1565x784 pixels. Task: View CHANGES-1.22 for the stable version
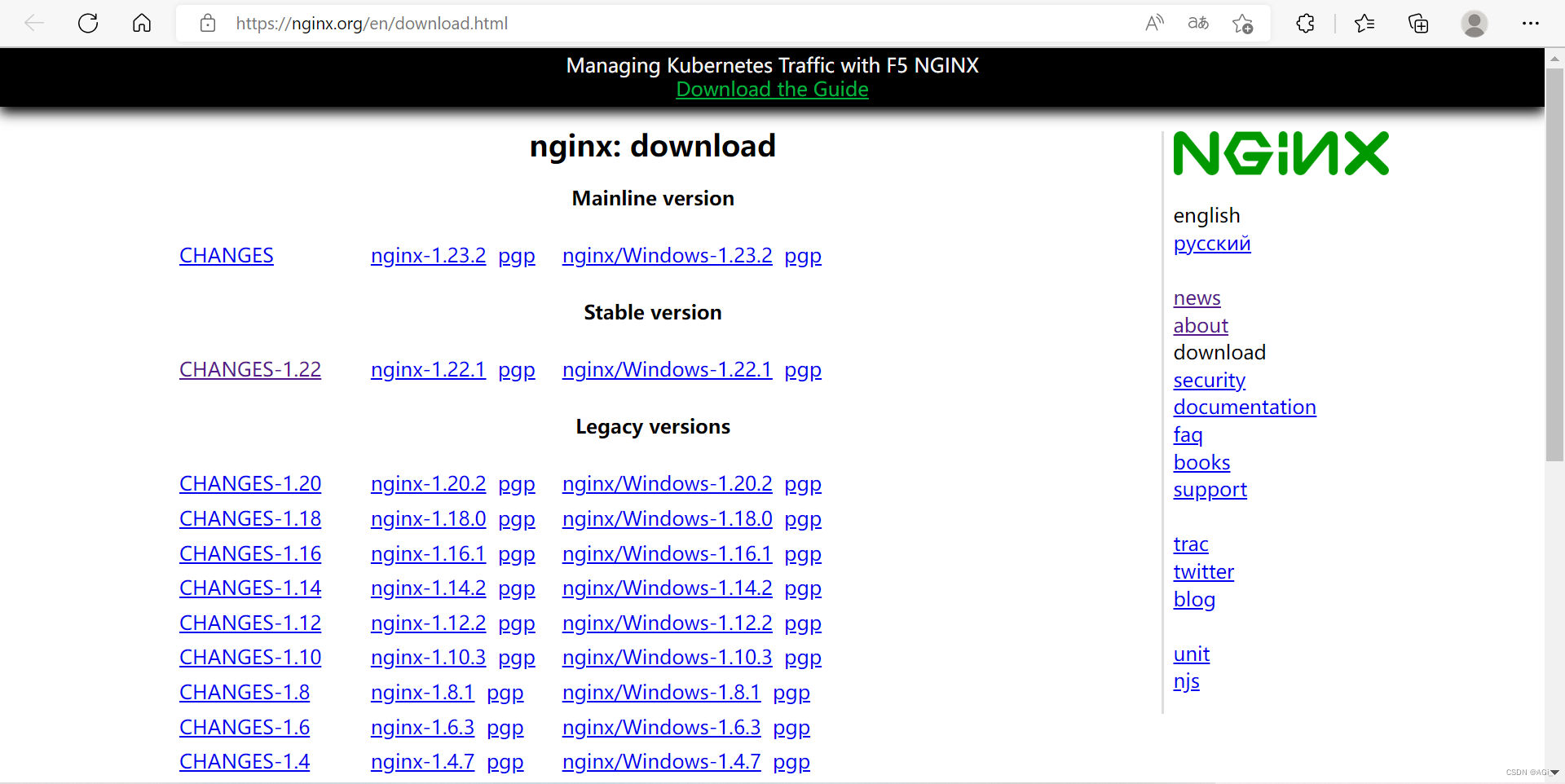249,369
